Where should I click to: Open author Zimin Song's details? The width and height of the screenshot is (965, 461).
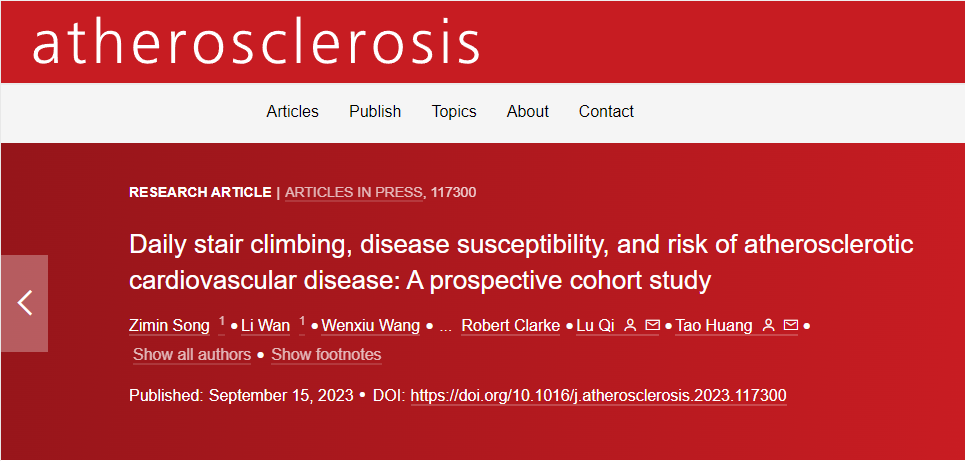pos(169,326)
